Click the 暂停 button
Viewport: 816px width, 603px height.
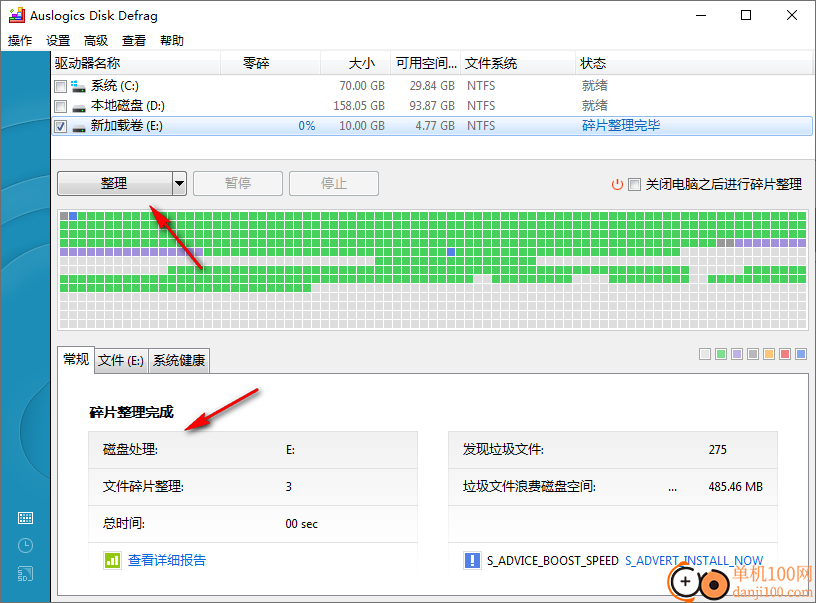(238, 183)
